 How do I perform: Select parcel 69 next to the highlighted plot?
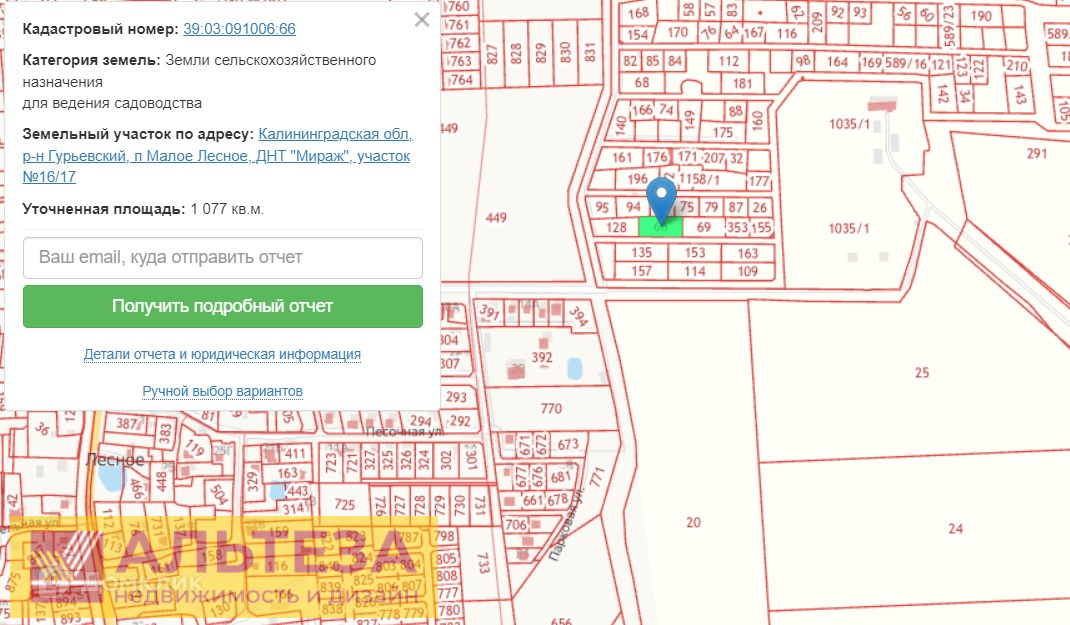704,227
